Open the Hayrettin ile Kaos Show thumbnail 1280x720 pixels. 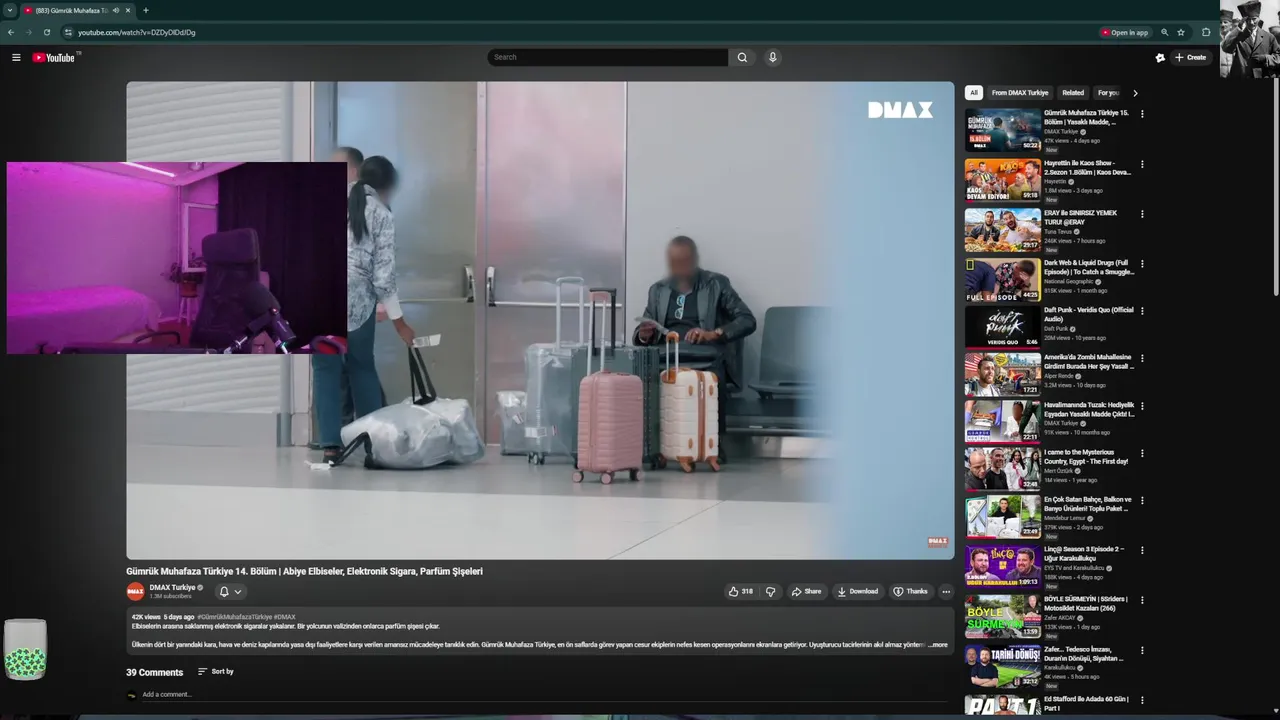coord(1002,180)
